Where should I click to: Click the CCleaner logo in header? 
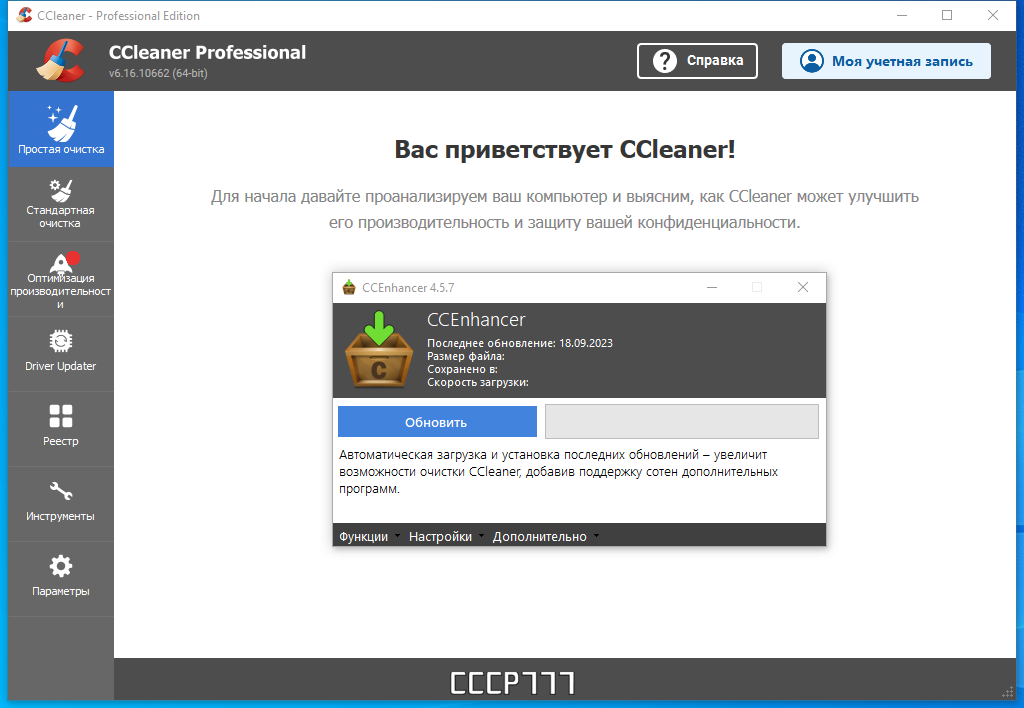pyautogui.click(x=60, y=61)
